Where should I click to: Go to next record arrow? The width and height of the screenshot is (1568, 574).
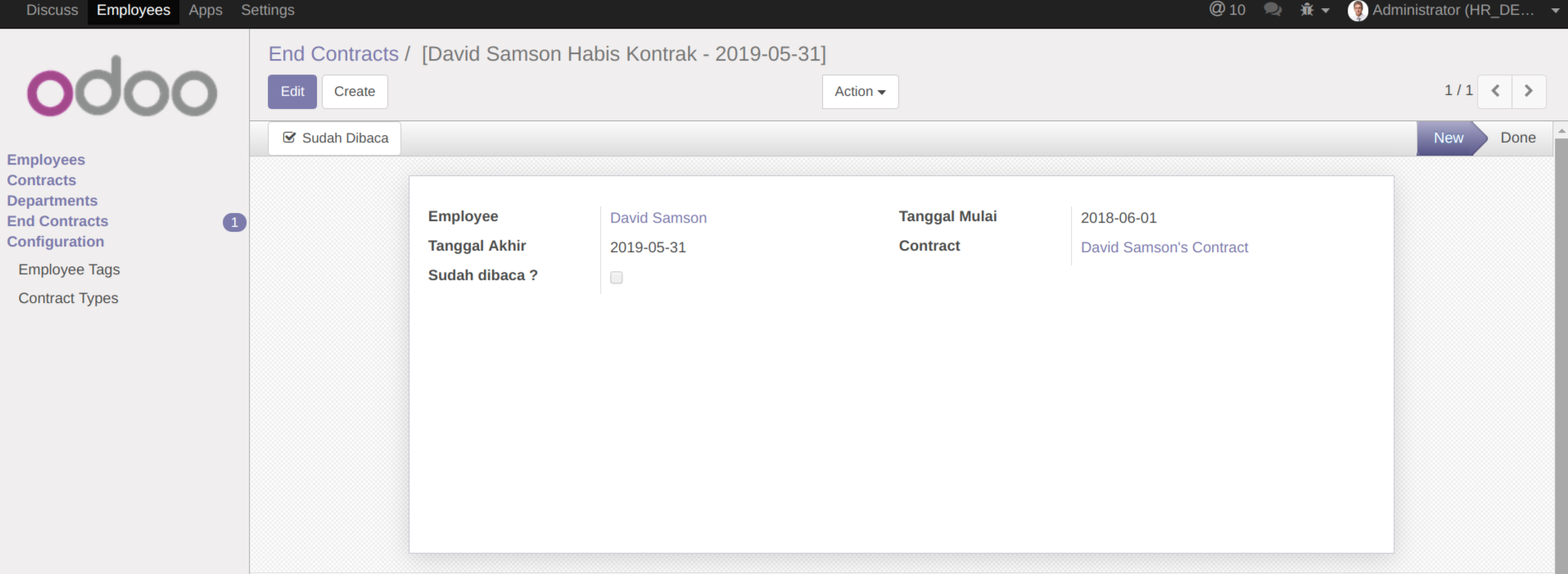coord(1529,91)
